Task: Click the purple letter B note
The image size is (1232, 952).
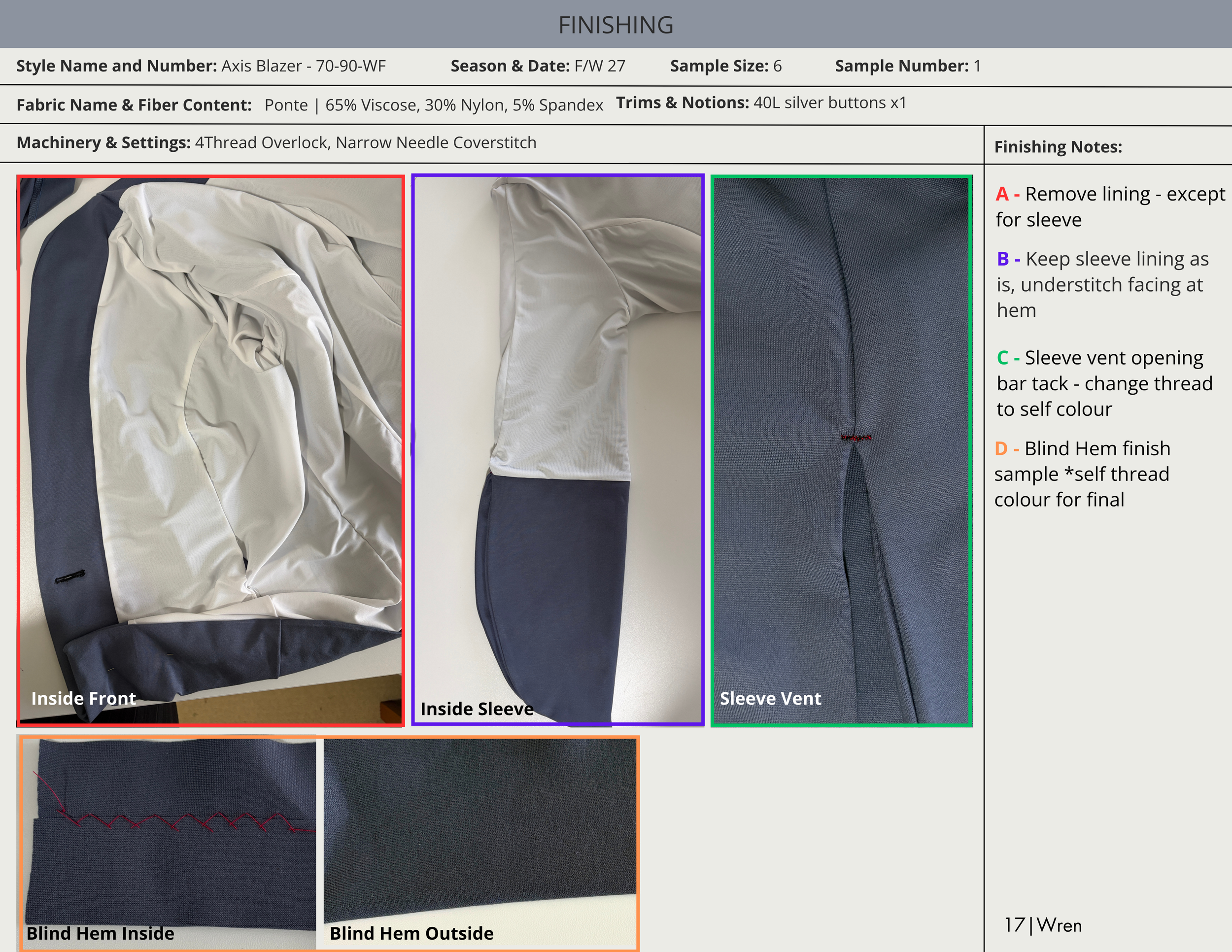Action: (x=1002, y=259)
